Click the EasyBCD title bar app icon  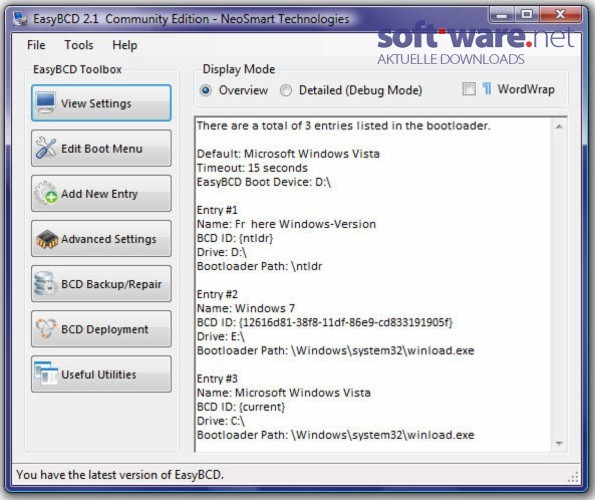(x=20, y=19)
